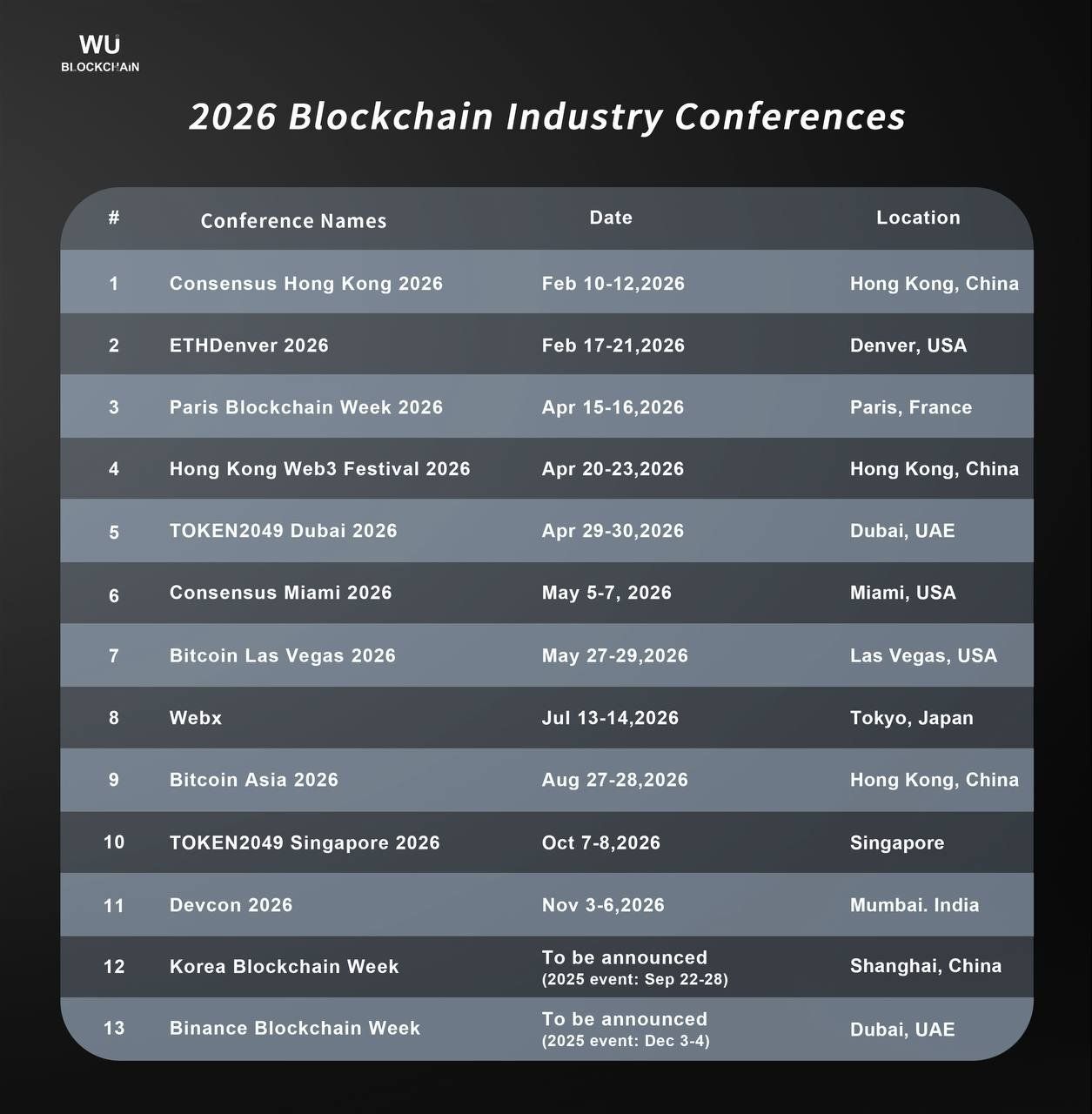
Task: Select TOKEN2049 Singapore 2026 row
Action: click(x=546, y=842)
